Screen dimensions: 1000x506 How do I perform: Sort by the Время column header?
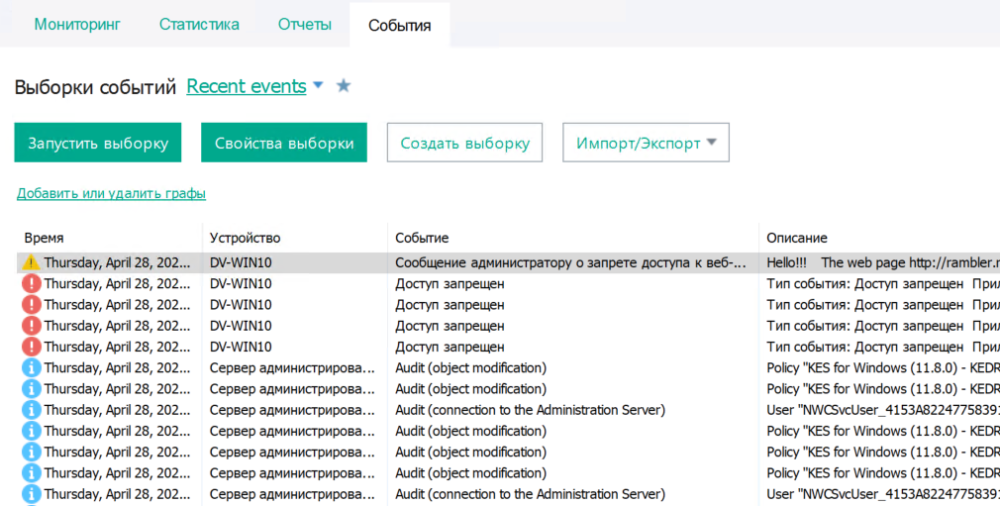point(44,238)
